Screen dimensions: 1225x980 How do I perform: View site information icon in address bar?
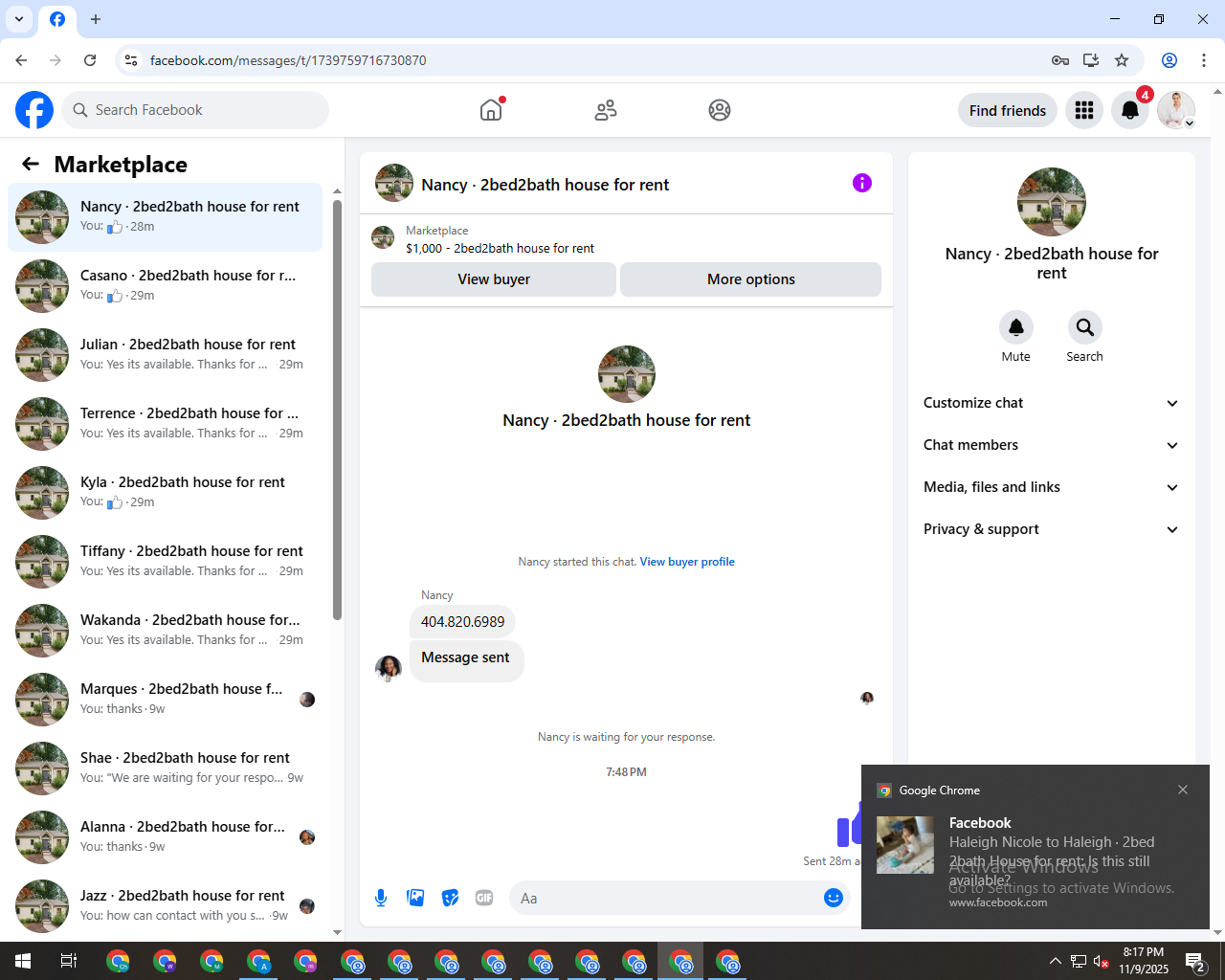[131, 60]
